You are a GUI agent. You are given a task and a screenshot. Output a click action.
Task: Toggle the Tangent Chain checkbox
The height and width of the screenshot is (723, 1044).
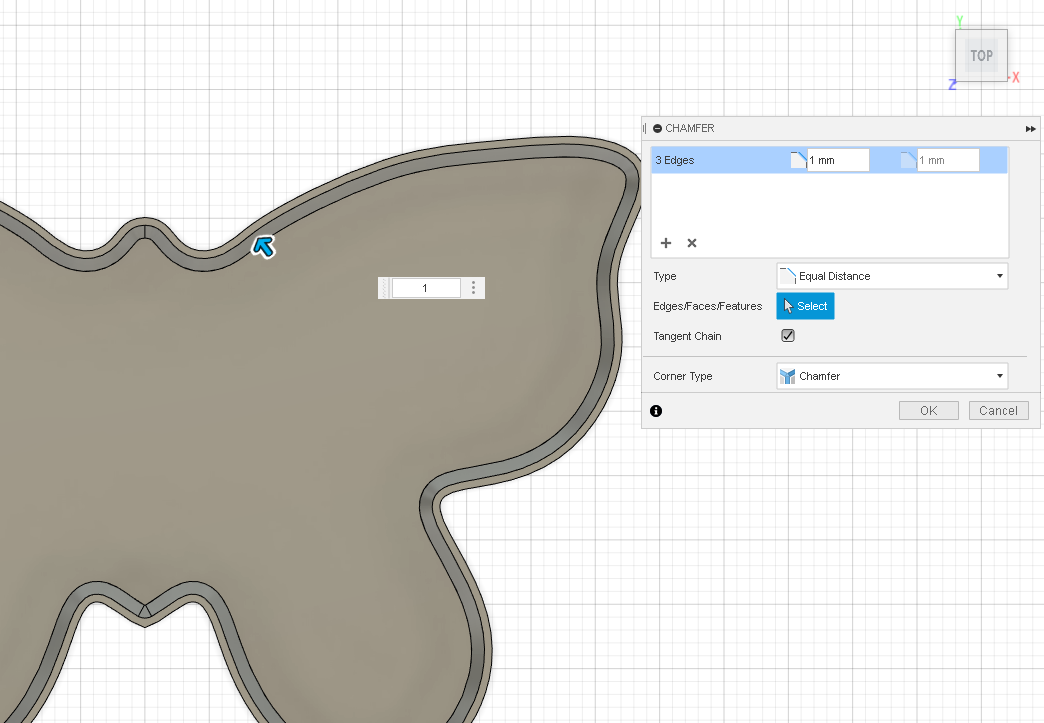788,336
